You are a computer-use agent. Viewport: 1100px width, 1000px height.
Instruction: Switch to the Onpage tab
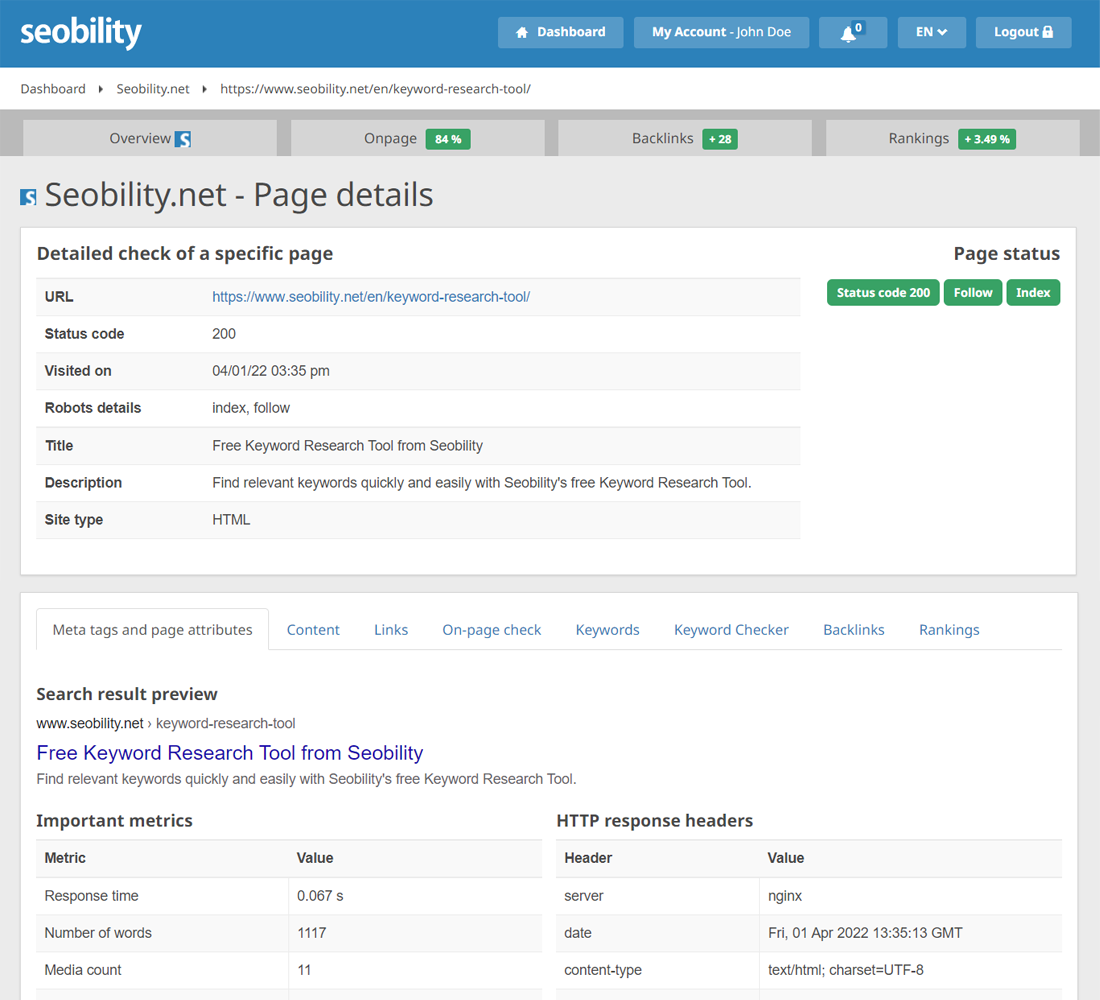[x=417, y=138]
